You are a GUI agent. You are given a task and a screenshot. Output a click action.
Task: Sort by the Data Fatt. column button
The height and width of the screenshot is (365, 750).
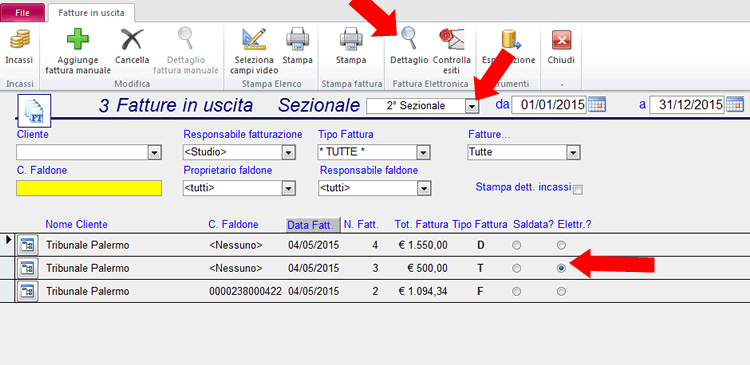tap(313, 224)
